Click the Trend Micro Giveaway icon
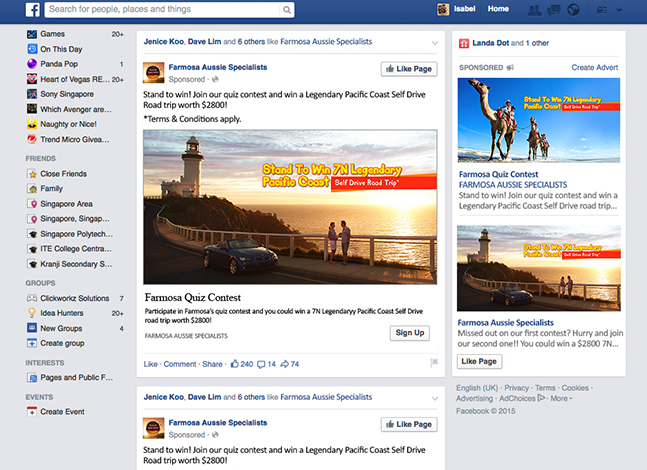The height and width of the screenshot is (470, 647). coord(32,139)
